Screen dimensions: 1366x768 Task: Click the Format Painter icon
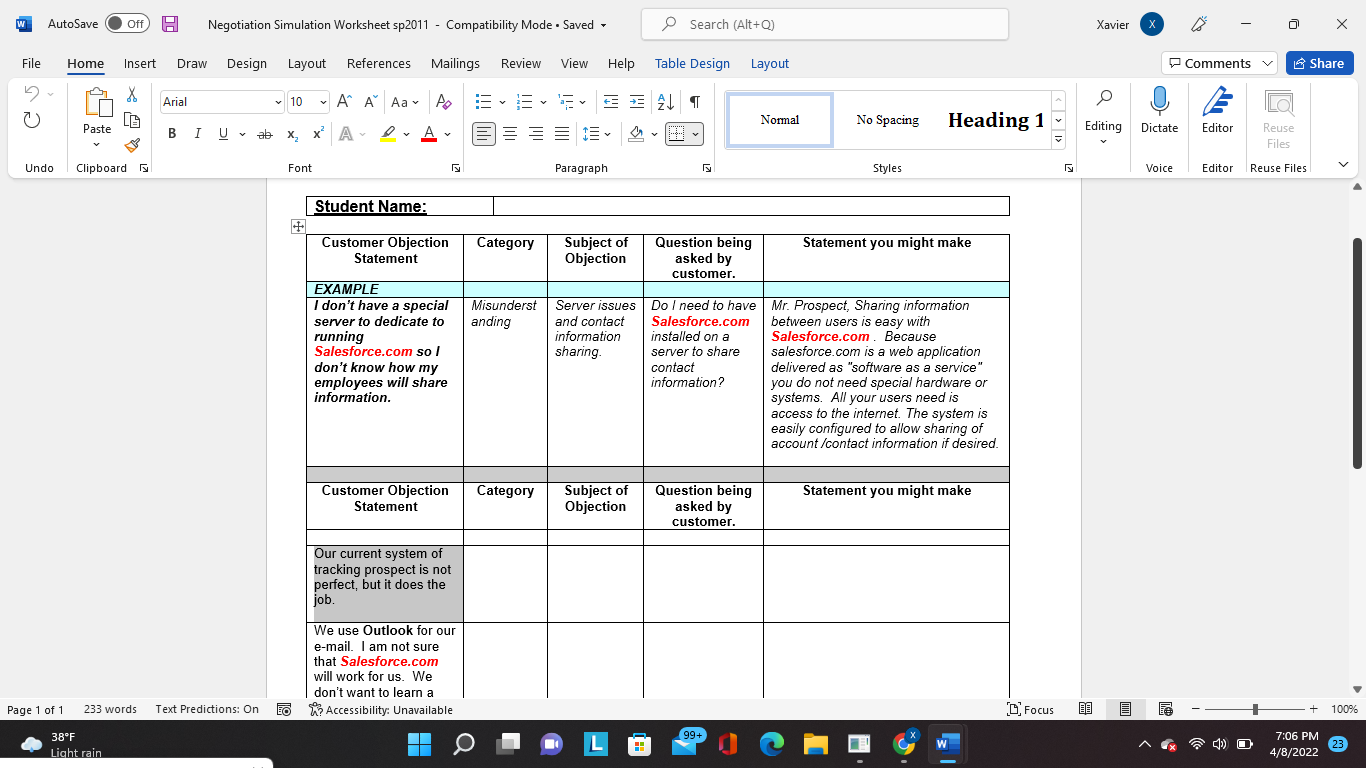point(131,144)
